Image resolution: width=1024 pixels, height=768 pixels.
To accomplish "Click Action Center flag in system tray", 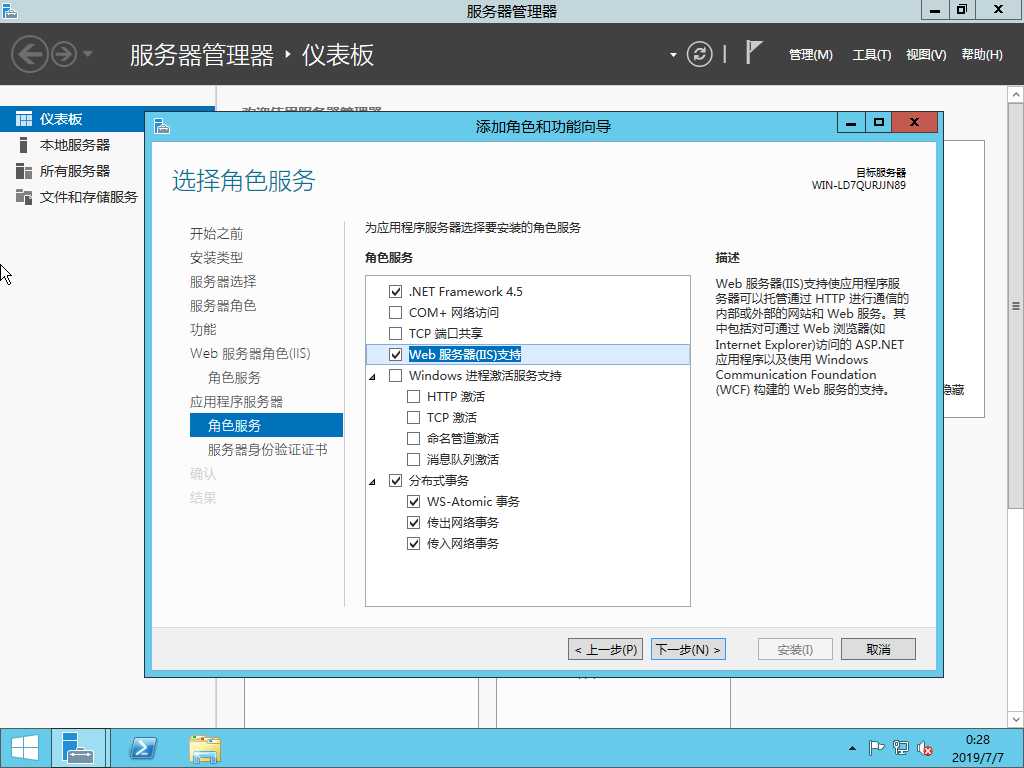I will click(x=876, y=748).
